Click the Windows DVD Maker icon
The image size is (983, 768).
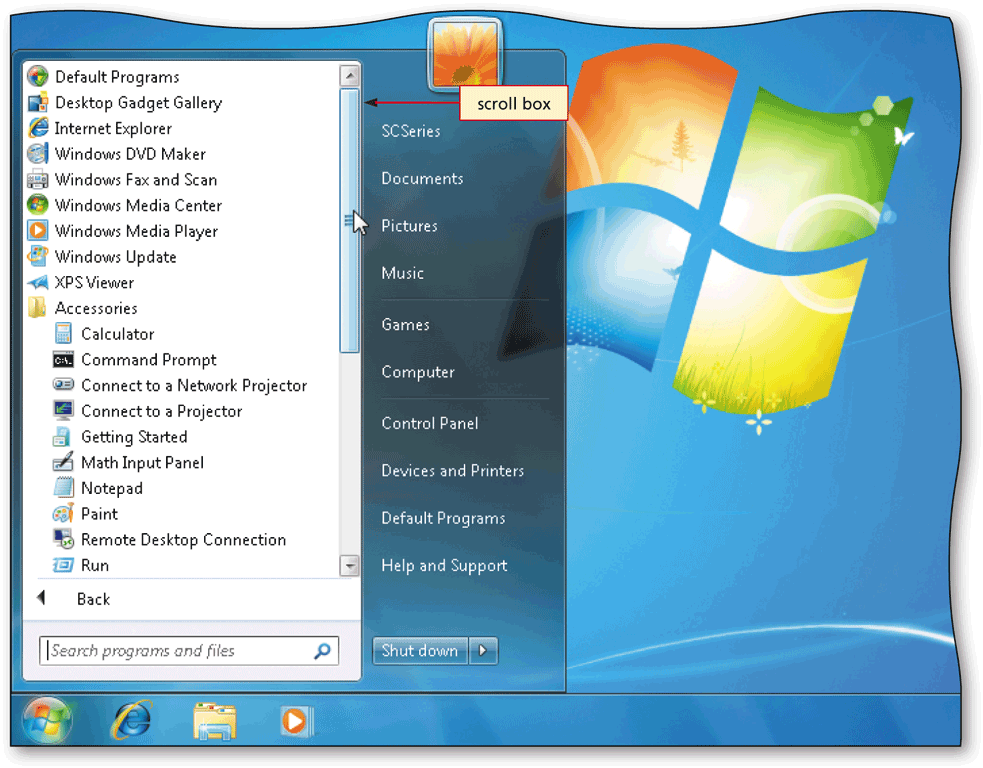click(x=38, y=154)
